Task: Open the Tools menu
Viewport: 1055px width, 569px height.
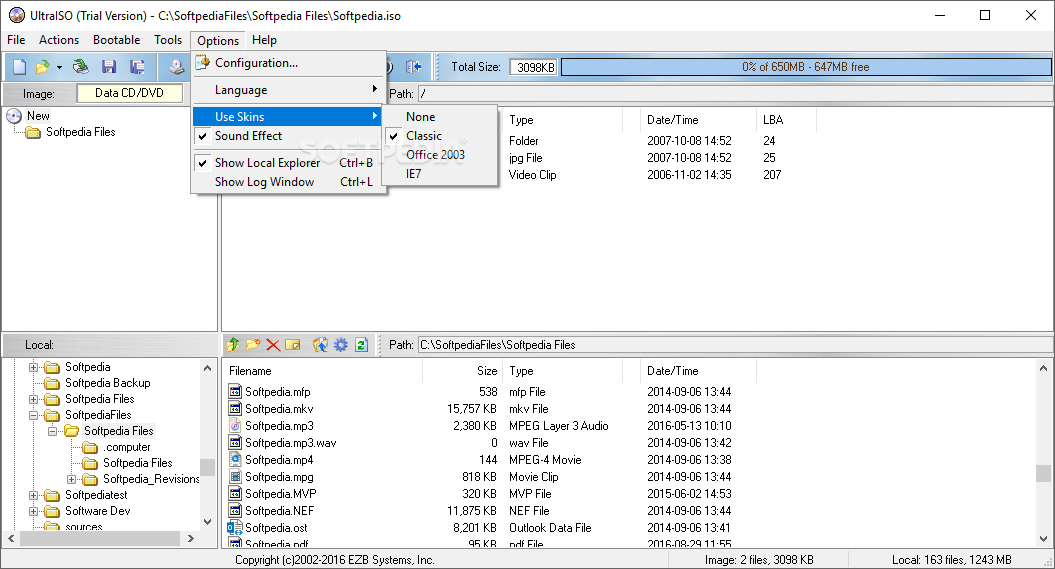Action: click(x=168, y=40)
